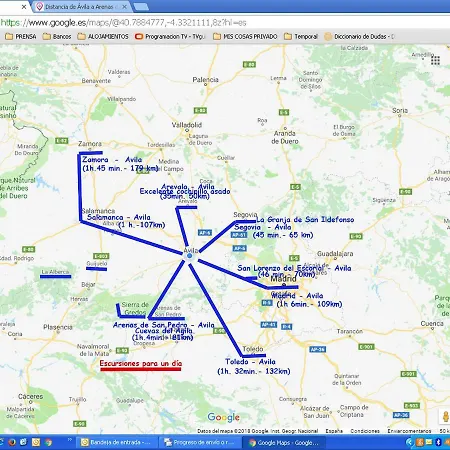Switch to Distancia de Ávila a Arenas tab
The image size is (450, 450).
point(81,7)
